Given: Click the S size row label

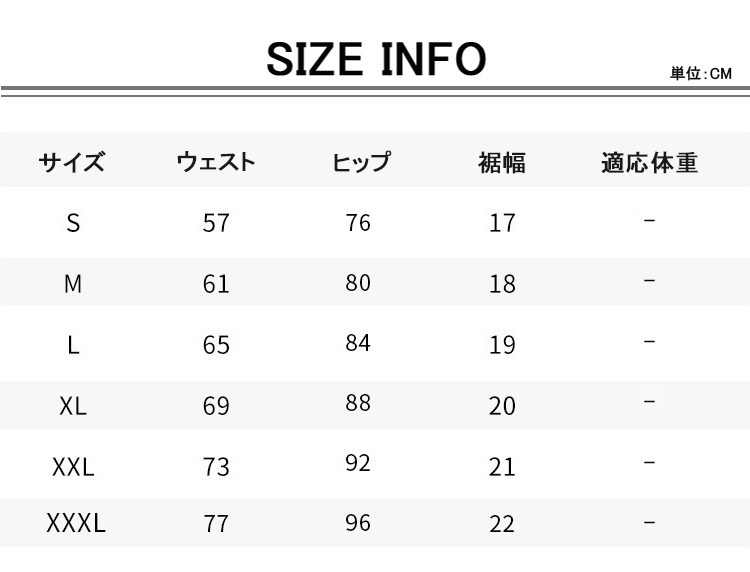Looking at the screenshot, I should (x=72, y=223).
